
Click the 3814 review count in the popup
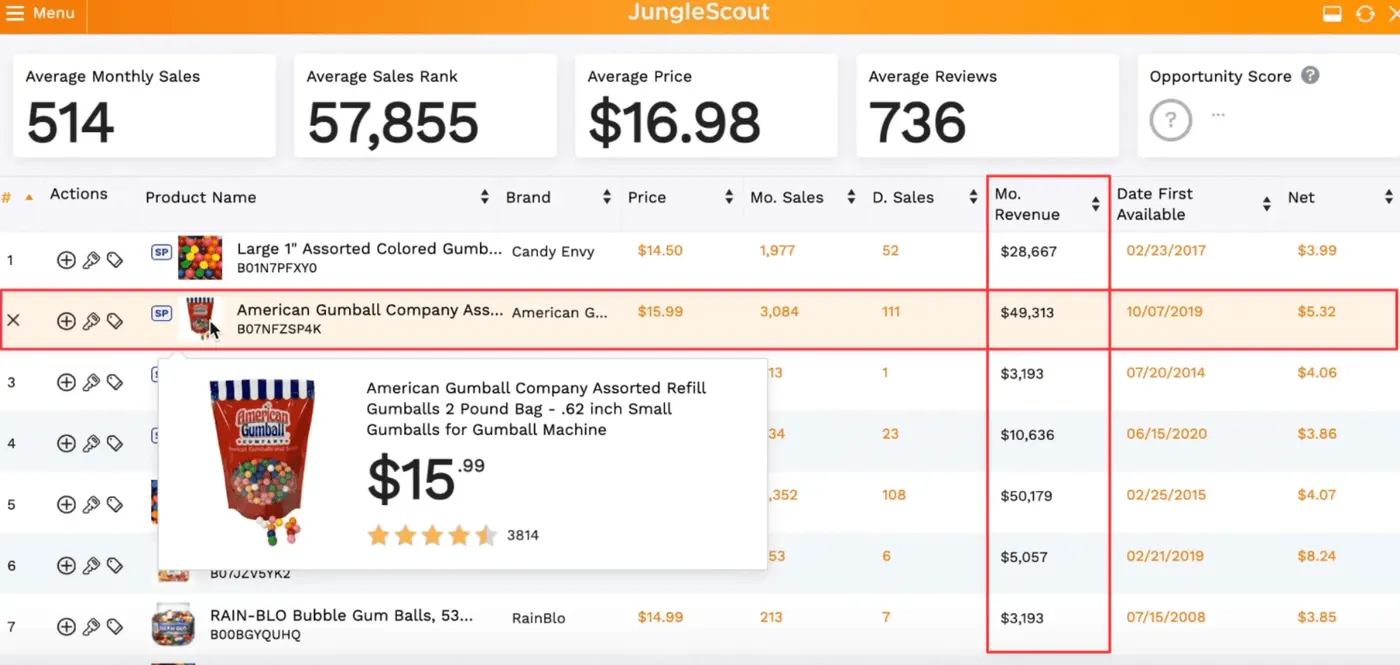pyautogui.click(x=523, y=535)
